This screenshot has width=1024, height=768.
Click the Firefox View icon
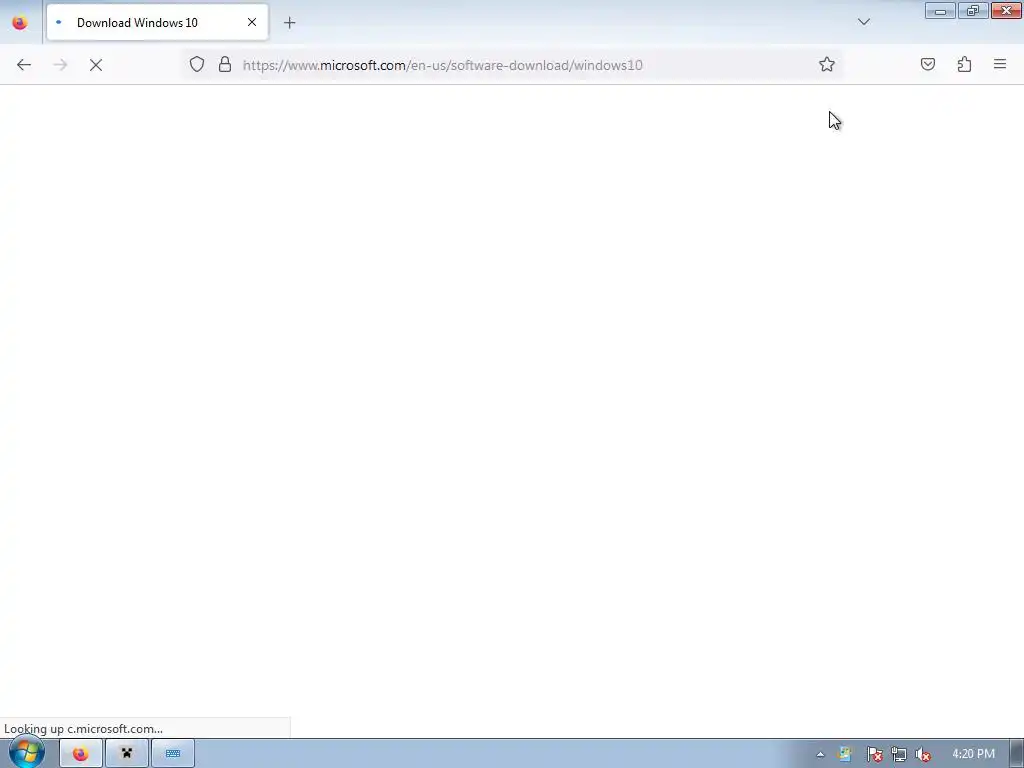point(20,22)
